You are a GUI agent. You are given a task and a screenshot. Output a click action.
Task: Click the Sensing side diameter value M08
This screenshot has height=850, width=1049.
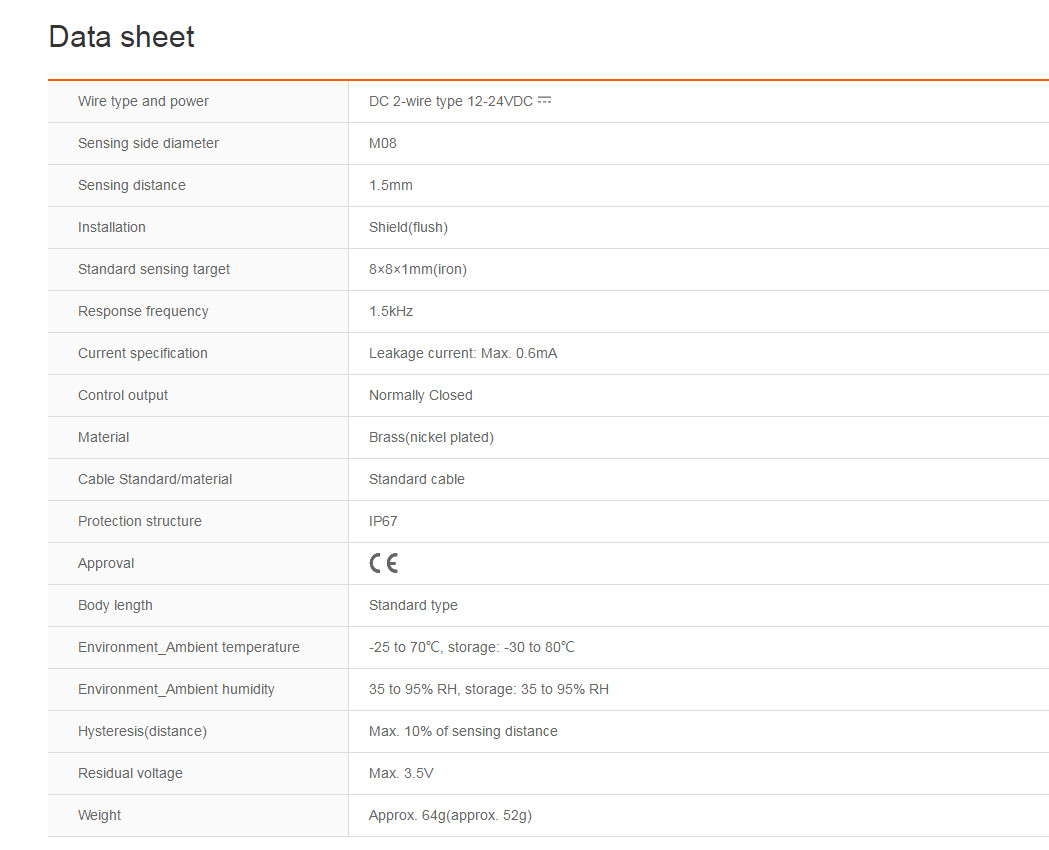[383, 143]
